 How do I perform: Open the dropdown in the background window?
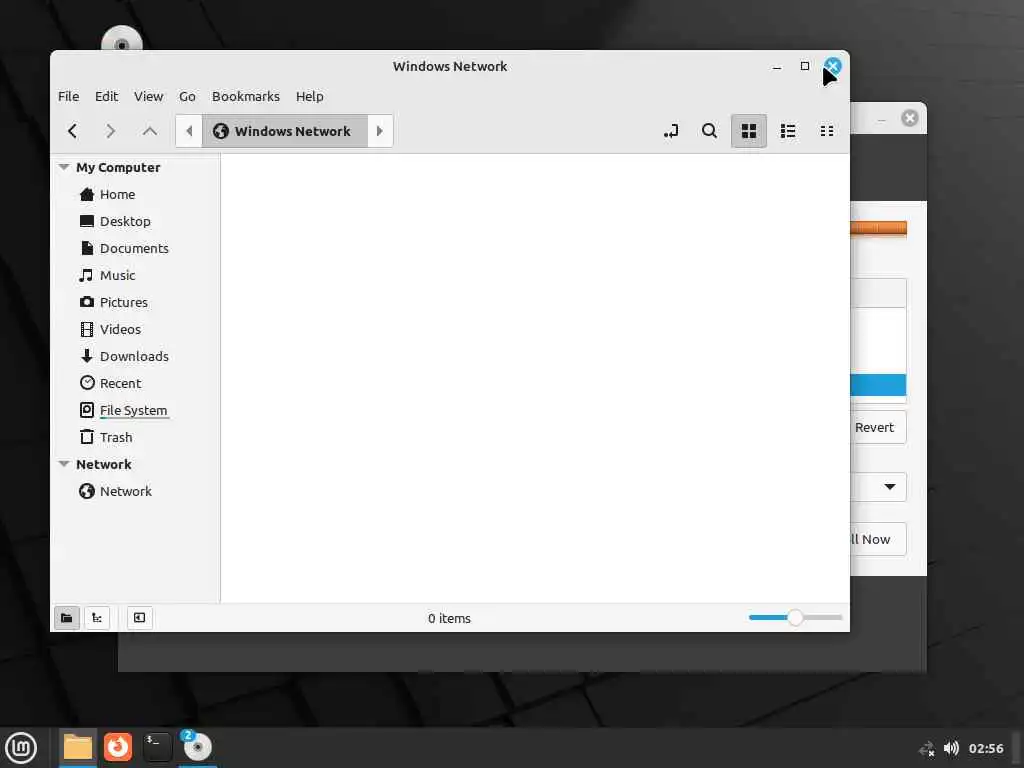[878, 487]
